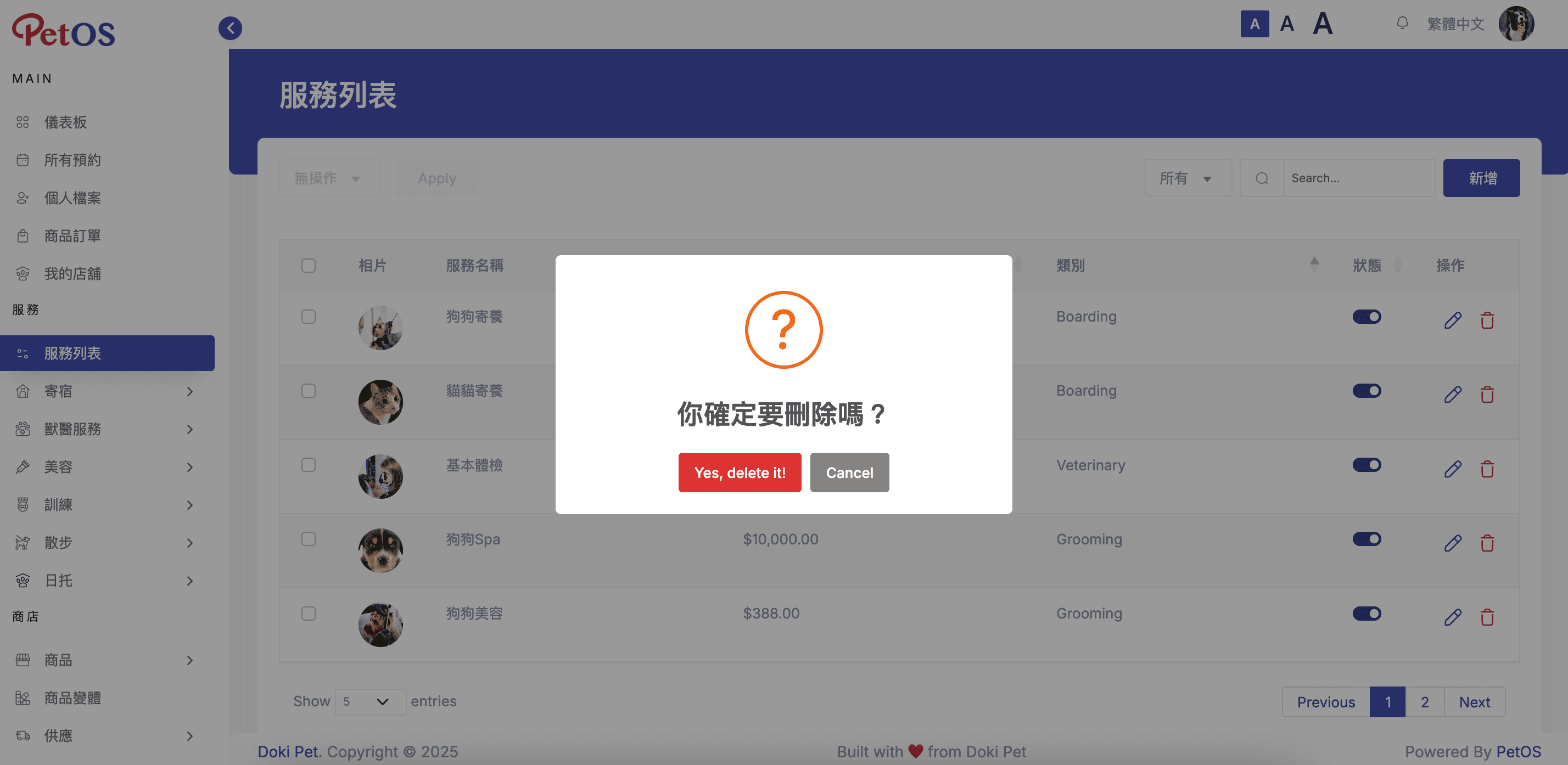Toggle status switch for 貓貓寄養 service
This screenshot has height=765, width=1568.
point(1367,391)
